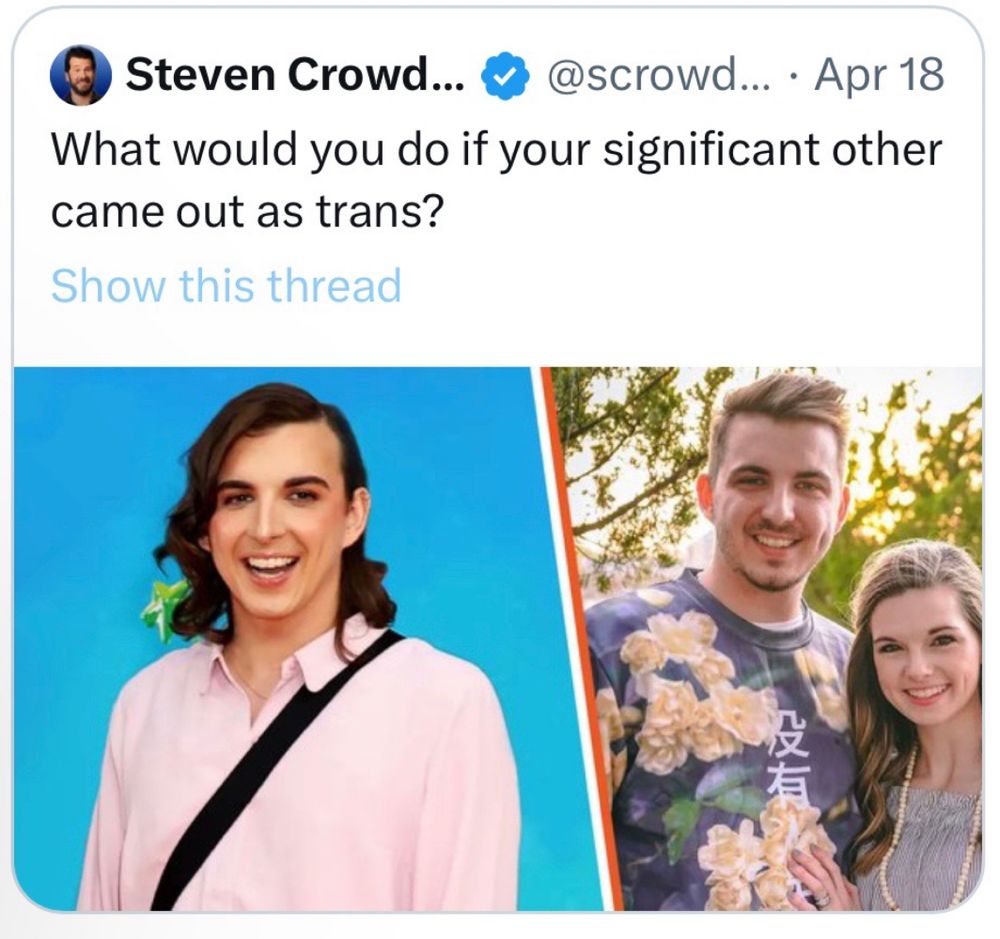Click blank card area below Show this thread
This screenshot has width=1000, height=939.
click(497, 338)
